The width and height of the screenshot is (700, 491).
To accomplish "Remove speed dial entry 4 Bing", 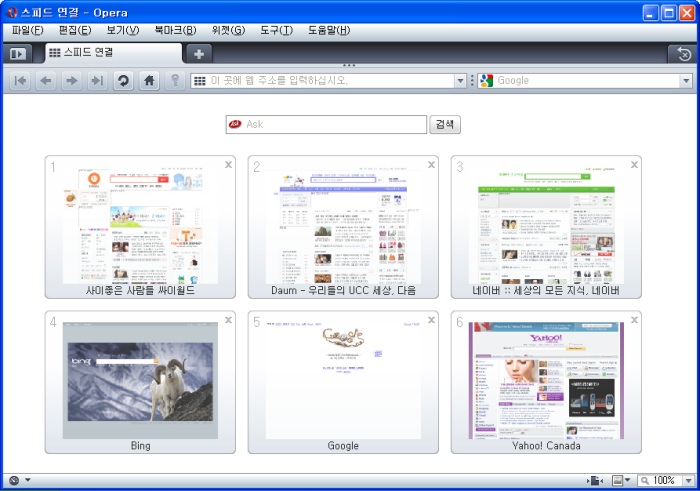I will pos(228,320).
